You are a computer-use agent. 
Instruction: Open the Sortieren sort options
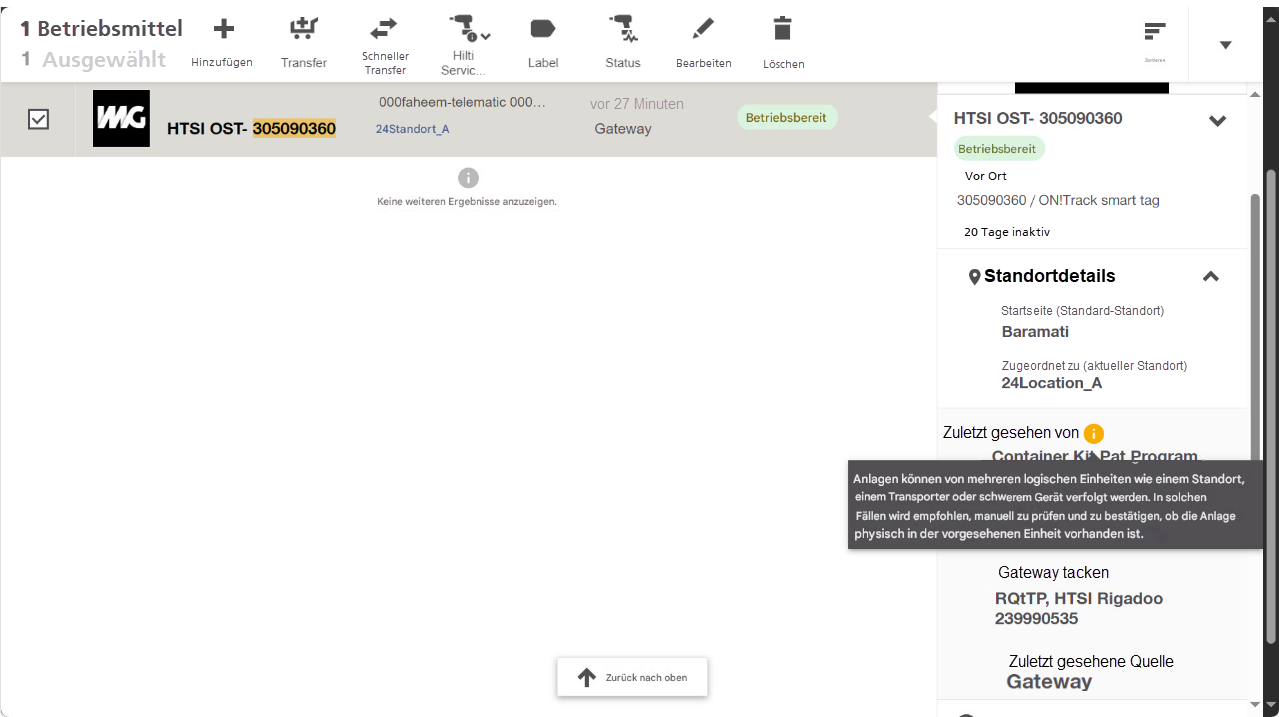point(1155,33)
